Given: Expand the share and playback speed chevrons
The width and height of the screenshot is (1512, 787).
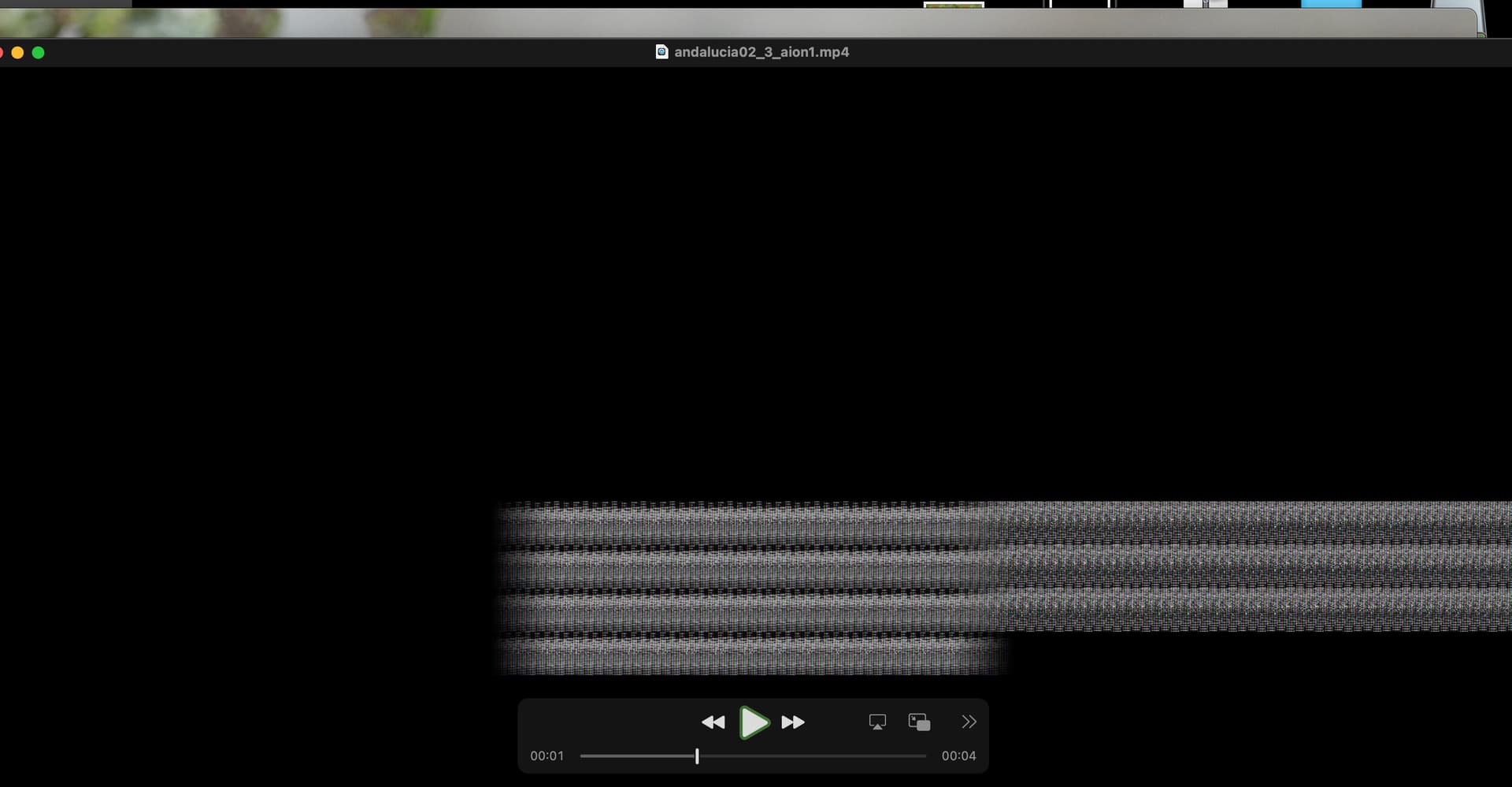Looking at the screenshot, I should 969,722.
